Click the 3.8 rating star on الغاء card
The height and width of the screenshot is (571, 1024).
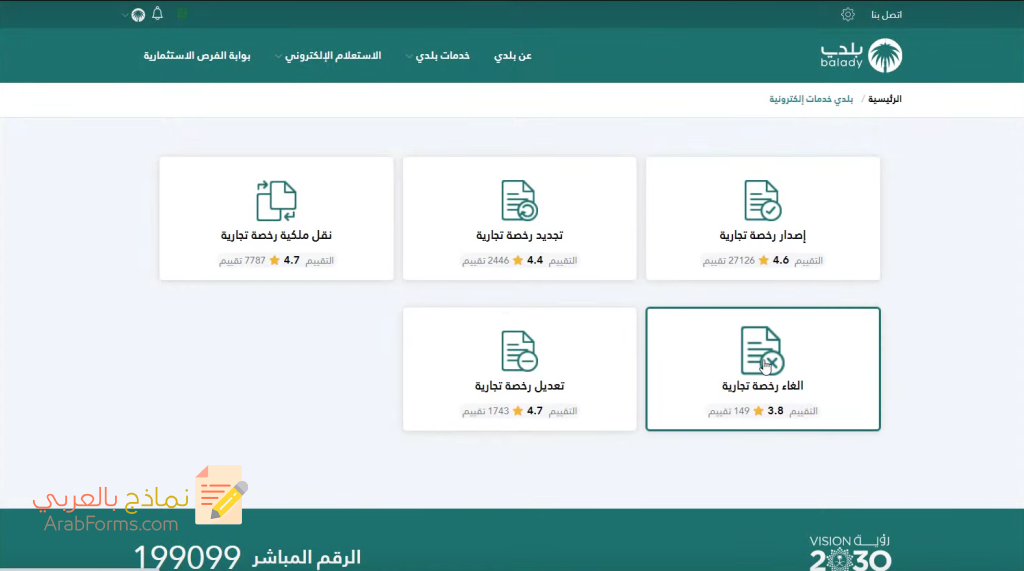tap(758, 411)
